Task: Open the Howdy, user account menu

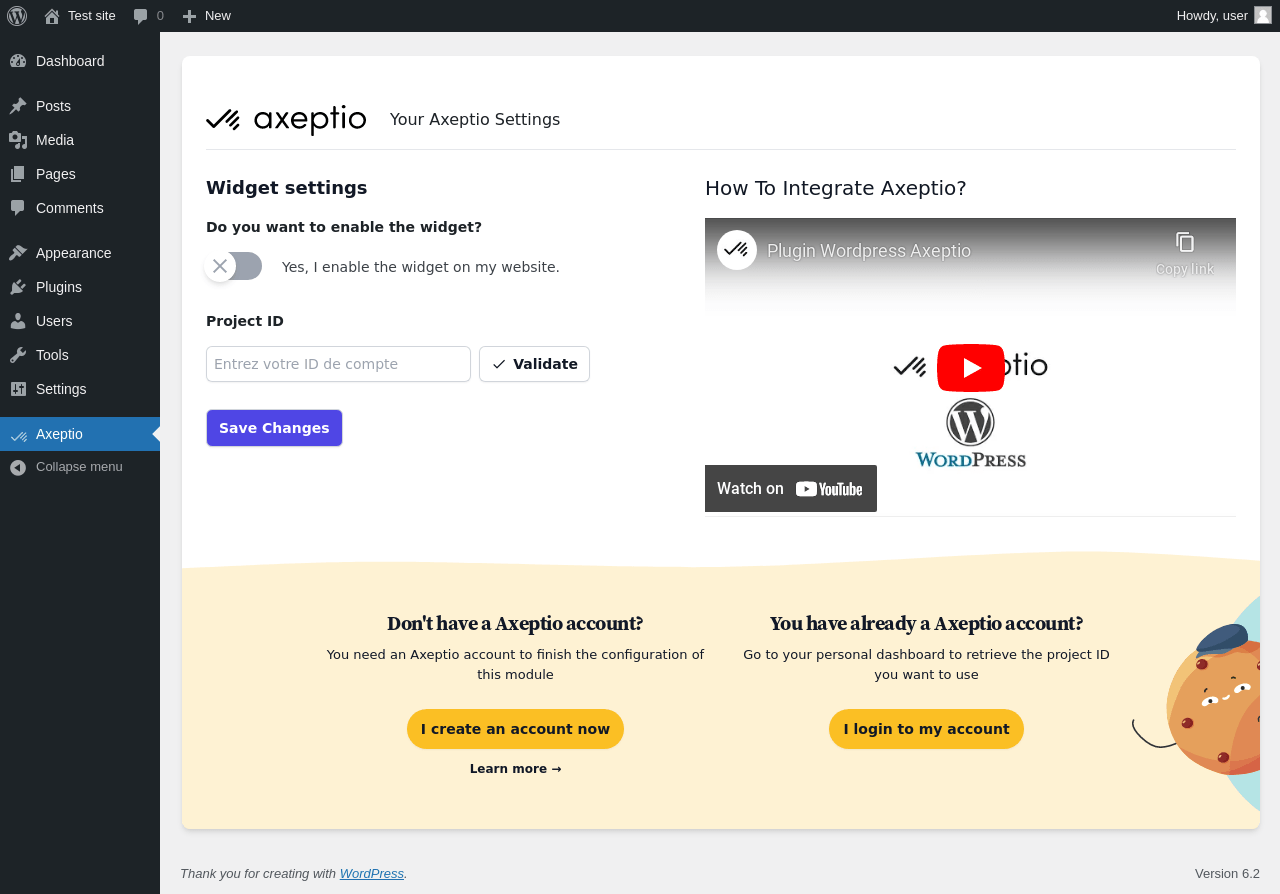Action: click(x=1223, y=16)
